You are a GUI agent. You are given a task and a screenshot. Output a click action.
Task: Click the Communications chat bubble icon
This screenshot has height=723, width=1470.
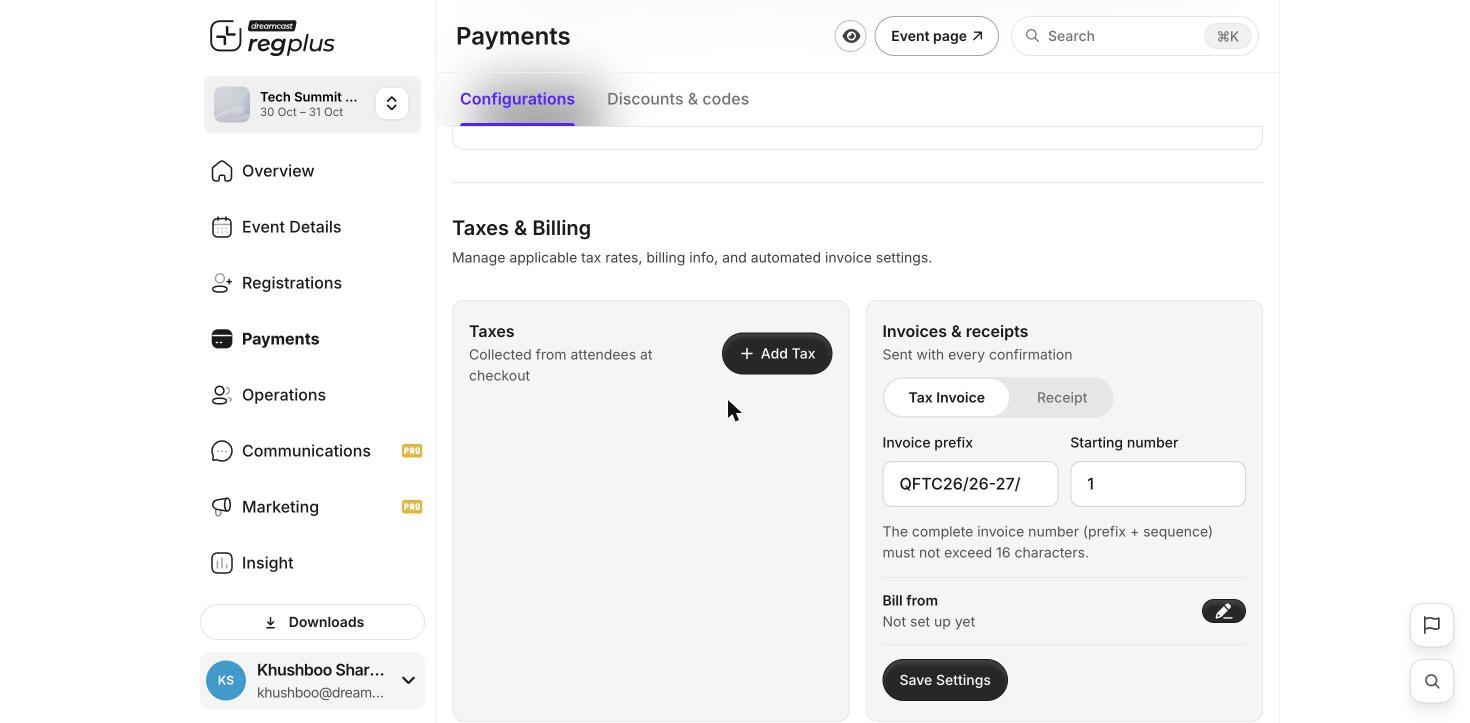(222, 451)
